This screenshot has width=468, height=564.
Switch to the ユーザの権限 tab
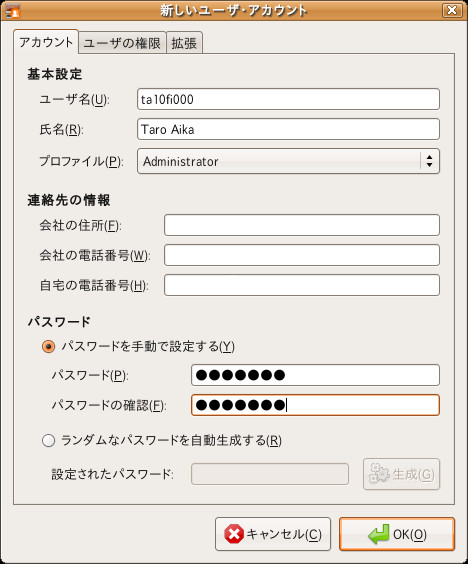click(122, 43)
